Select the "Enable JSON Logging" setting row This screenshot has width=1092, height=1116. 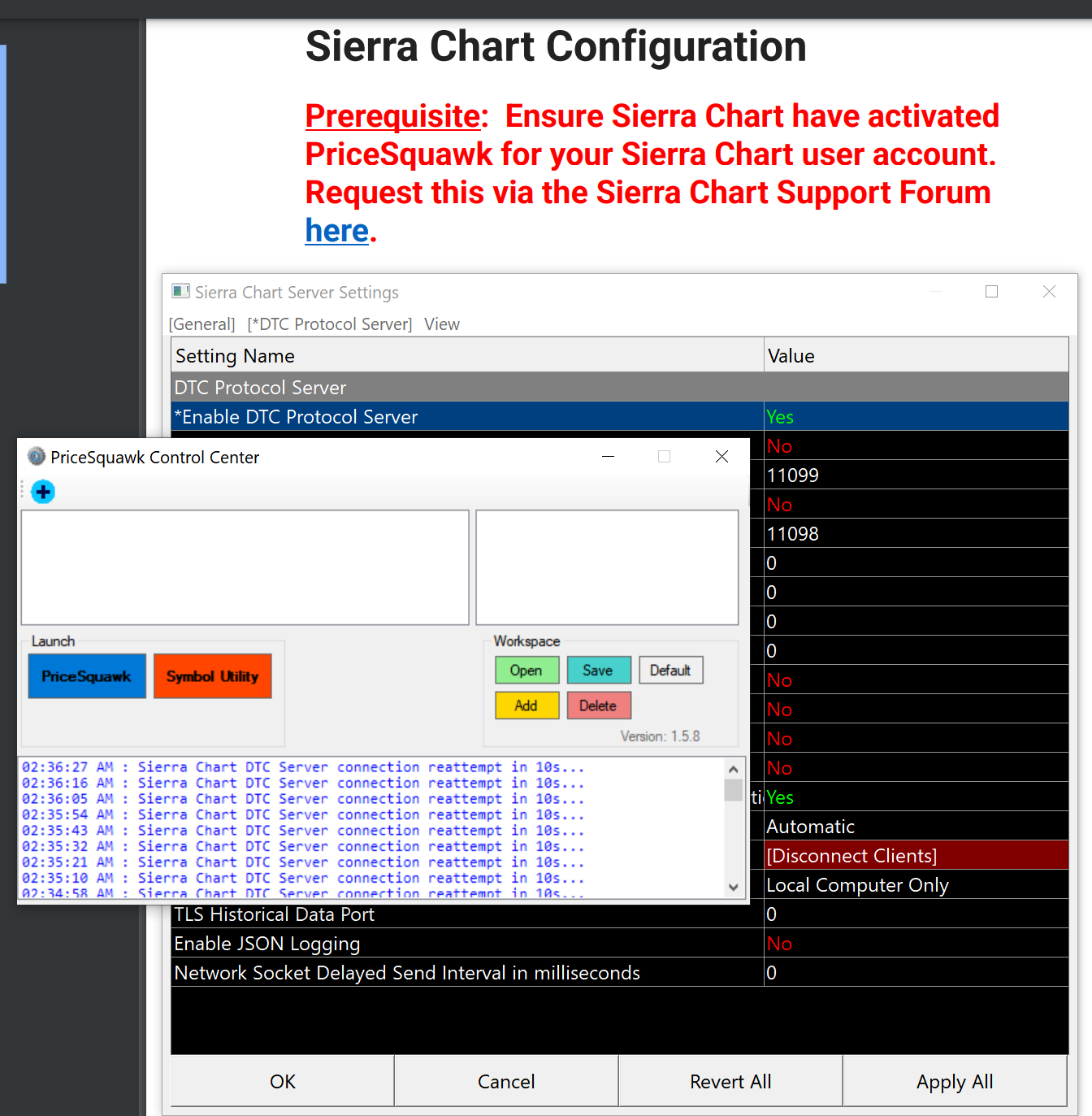[620, 943]
